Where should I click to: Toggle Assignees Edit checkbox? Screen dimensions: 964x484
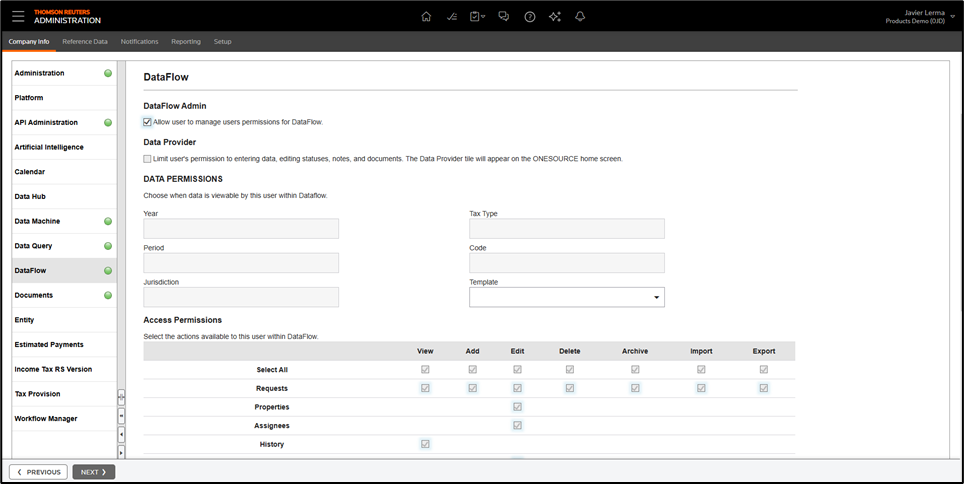[x=518, y=425]
